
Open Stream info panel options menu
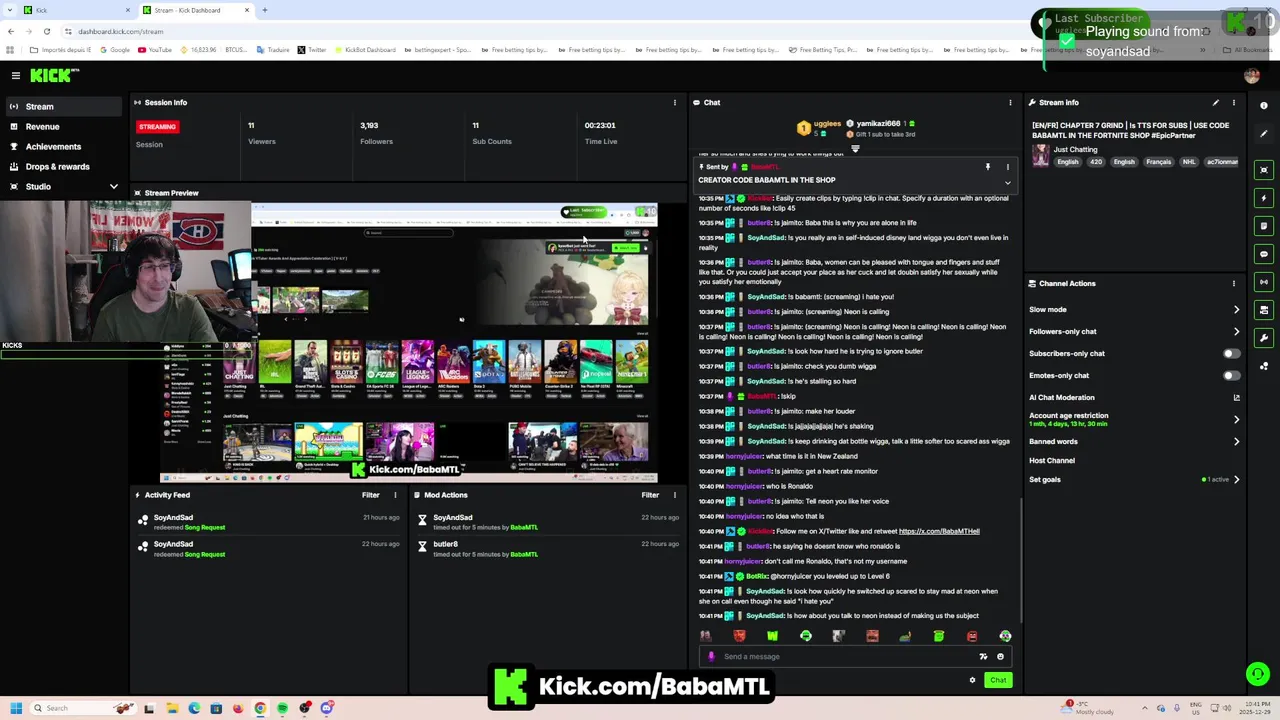click(x=1233, y=102)
